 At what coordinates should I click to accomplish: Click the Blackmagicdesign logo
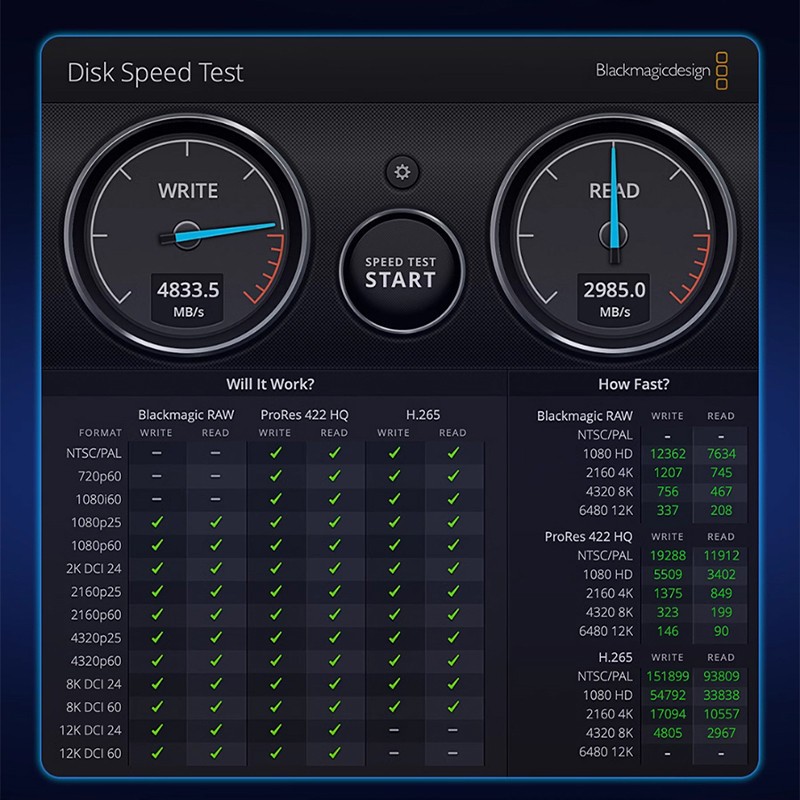tap(662, 70)
